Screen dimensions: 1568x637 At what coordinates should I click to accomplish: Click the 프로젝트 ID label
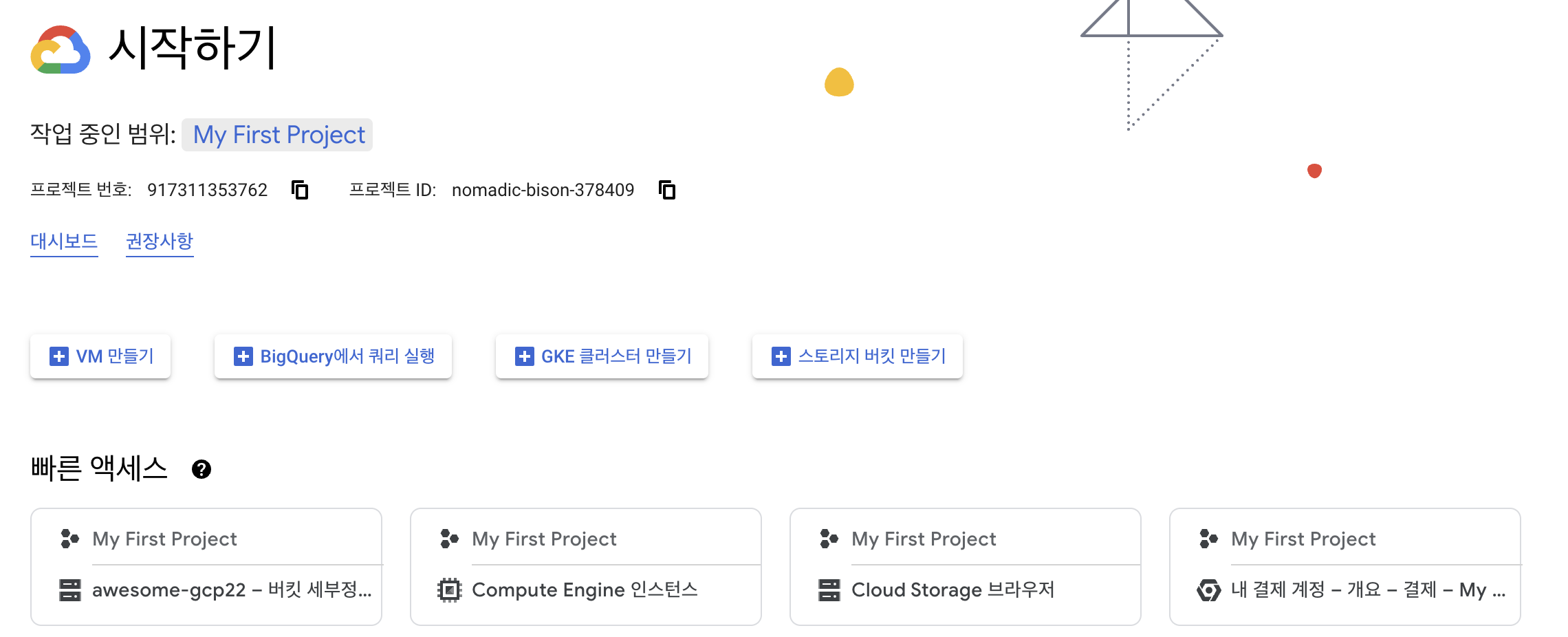tap(393, 190)
